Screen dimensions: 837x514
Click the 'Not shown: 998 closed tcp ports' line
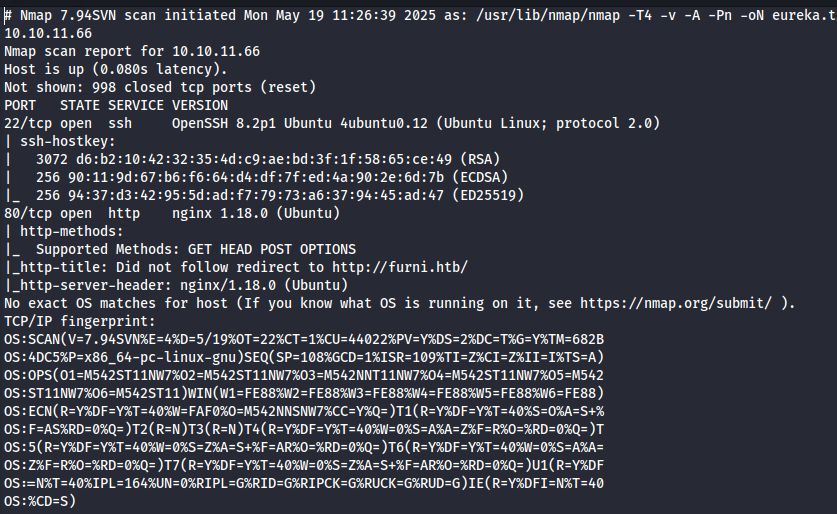pos(160,87)
